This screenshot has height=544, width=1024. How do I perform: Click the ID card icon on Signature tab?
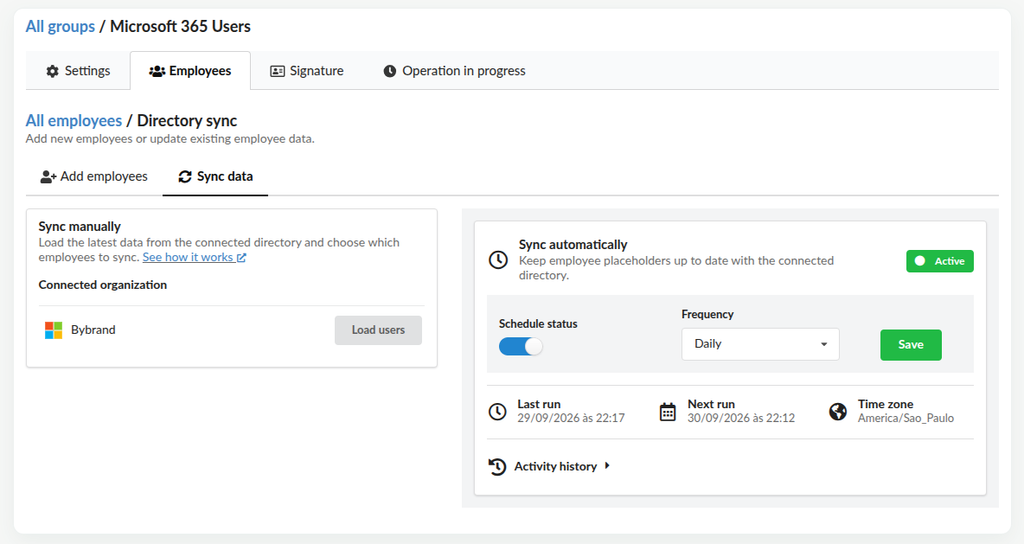(278, 71)
